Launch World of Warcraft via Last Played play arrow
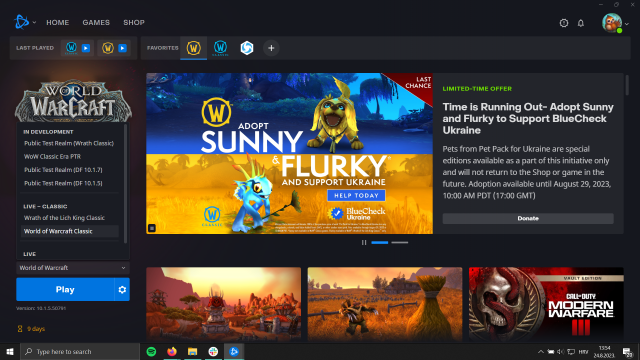 (x=122, y=48)
